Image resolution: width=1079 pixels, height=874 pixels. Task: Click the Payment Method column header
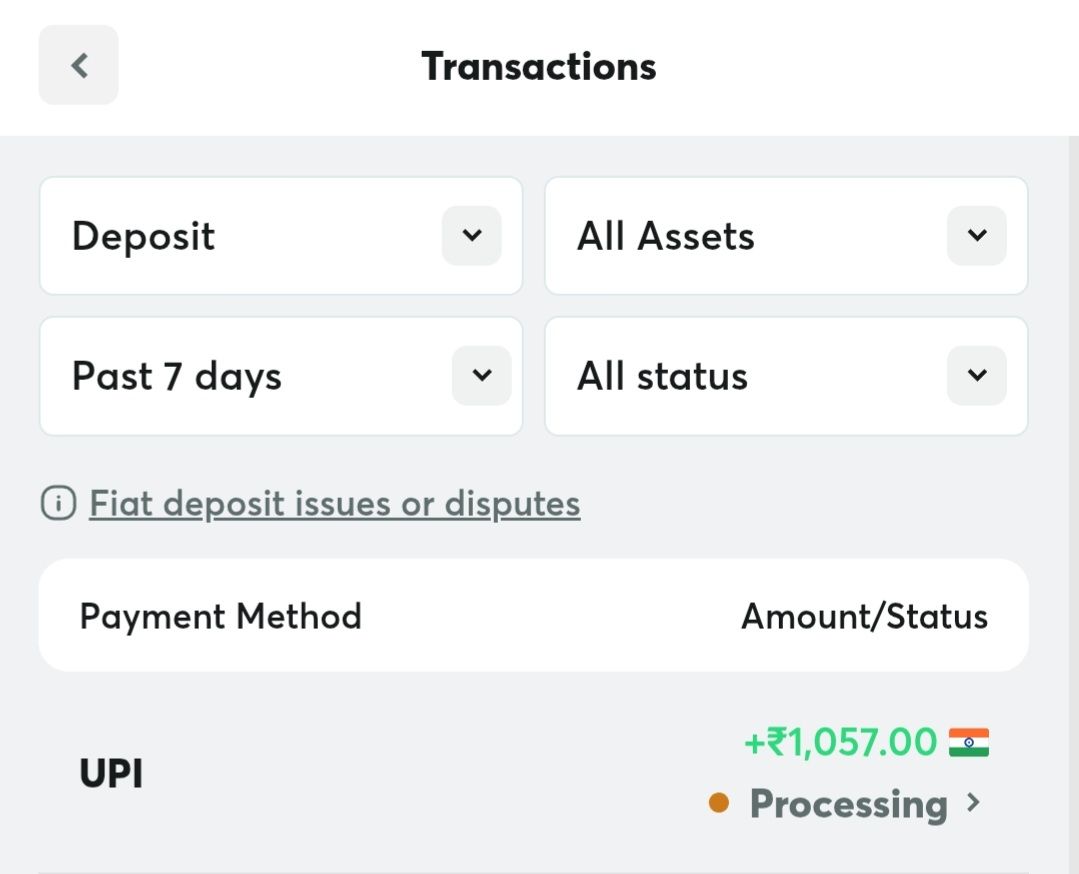220,616
